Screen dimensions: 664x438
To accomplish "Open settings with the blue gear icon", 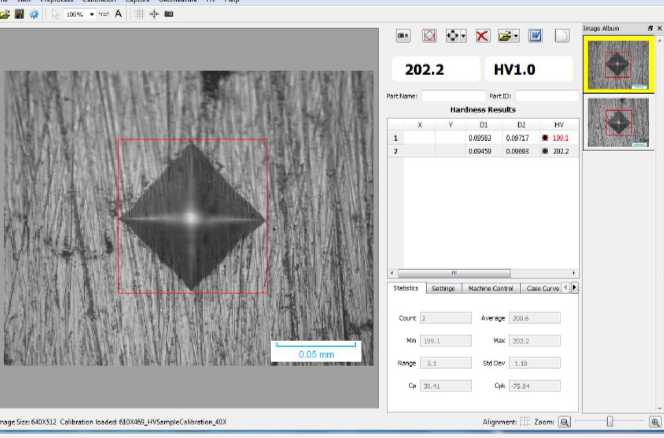I will pos(34,14).
